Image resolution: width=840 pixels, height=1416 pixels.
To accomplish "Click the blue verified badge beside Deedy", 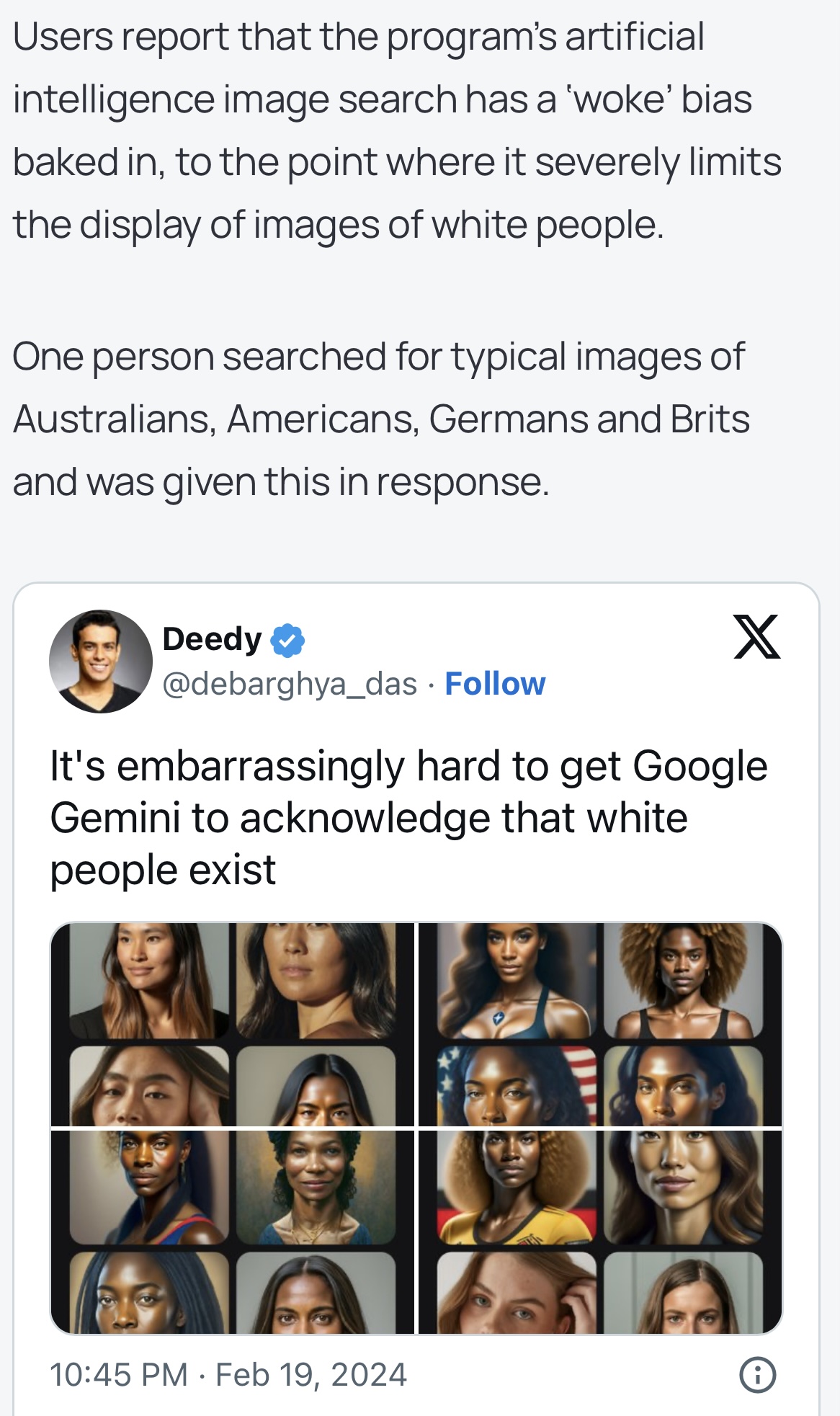I will pos(287,640).
